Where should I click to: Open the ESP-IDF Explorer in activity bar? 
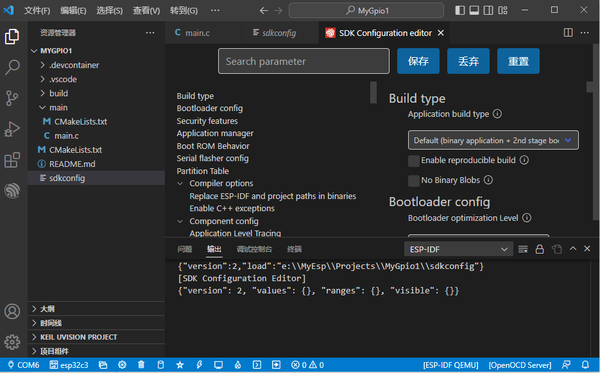tap(12, 190)
